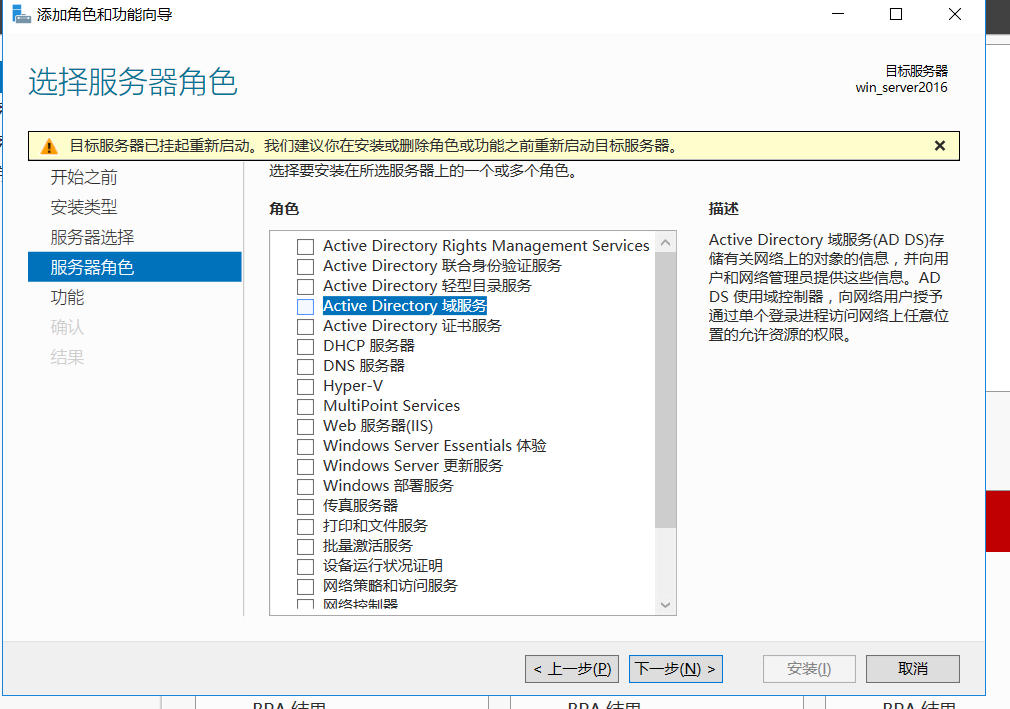Tick Windows 部署服务 checkbox
The width and height of the screenshot is (1010, 709).
point(305,486)
